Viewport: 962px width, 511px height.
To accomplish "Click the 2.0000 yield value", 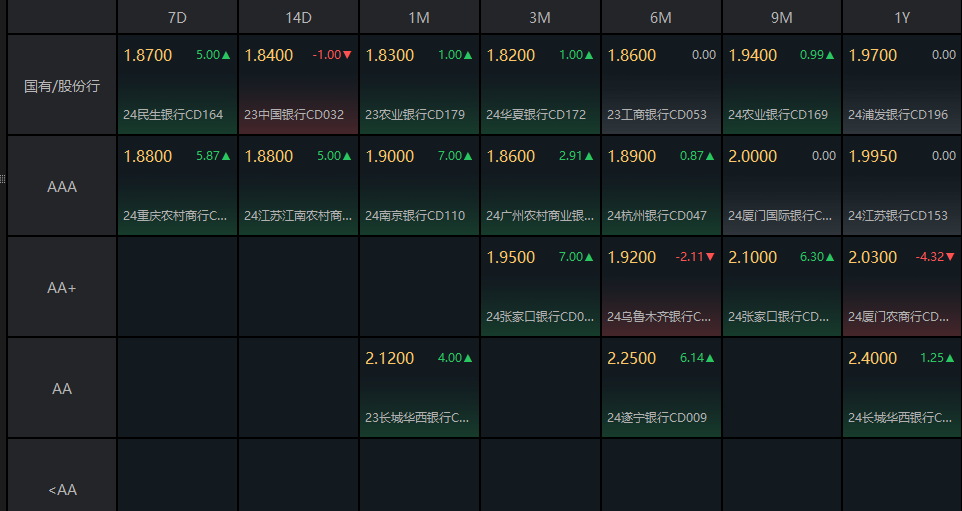I will point(753,156).
